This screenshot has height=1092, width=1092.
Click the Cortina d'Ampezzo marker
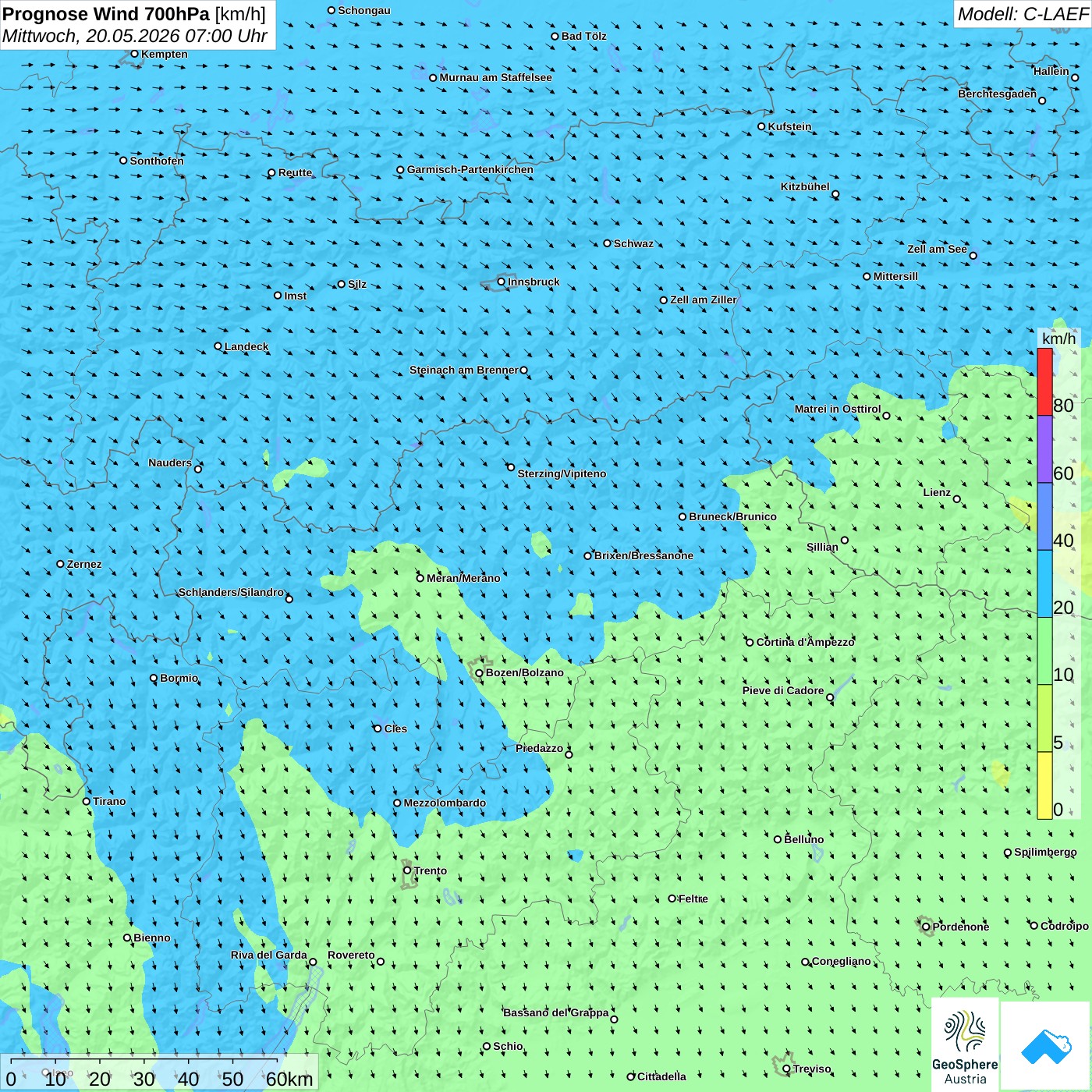tap(750, 642)
